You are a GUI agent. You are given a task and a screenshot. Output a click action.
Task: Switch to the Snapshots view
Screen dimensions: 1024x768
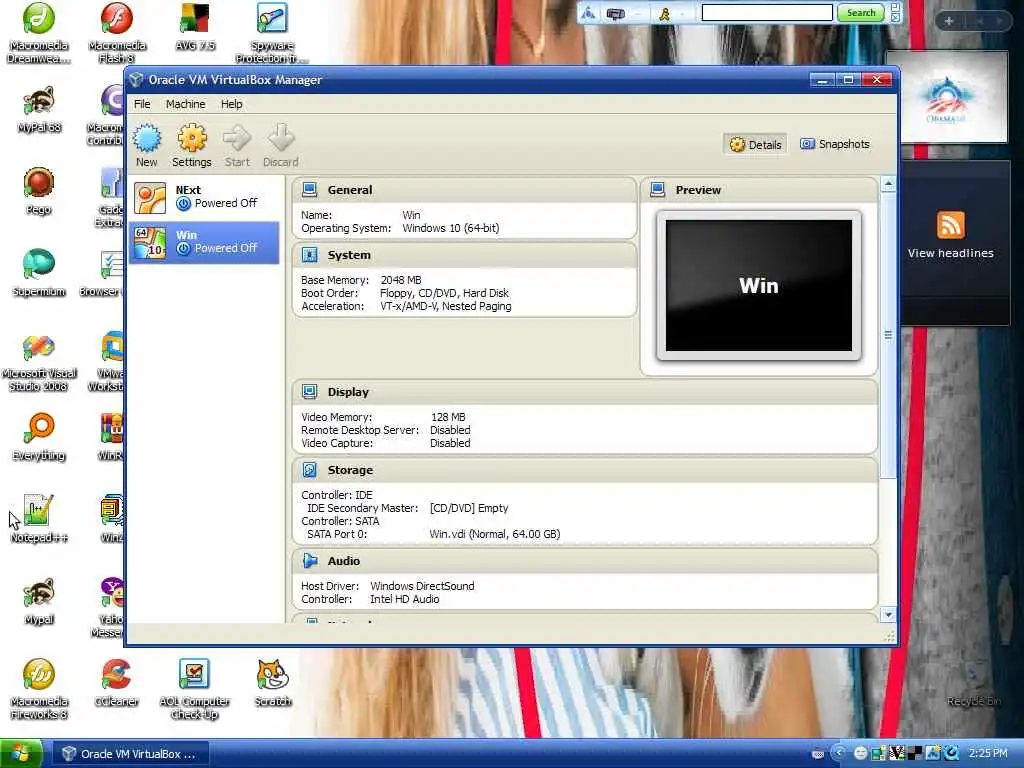coord(835,144)
